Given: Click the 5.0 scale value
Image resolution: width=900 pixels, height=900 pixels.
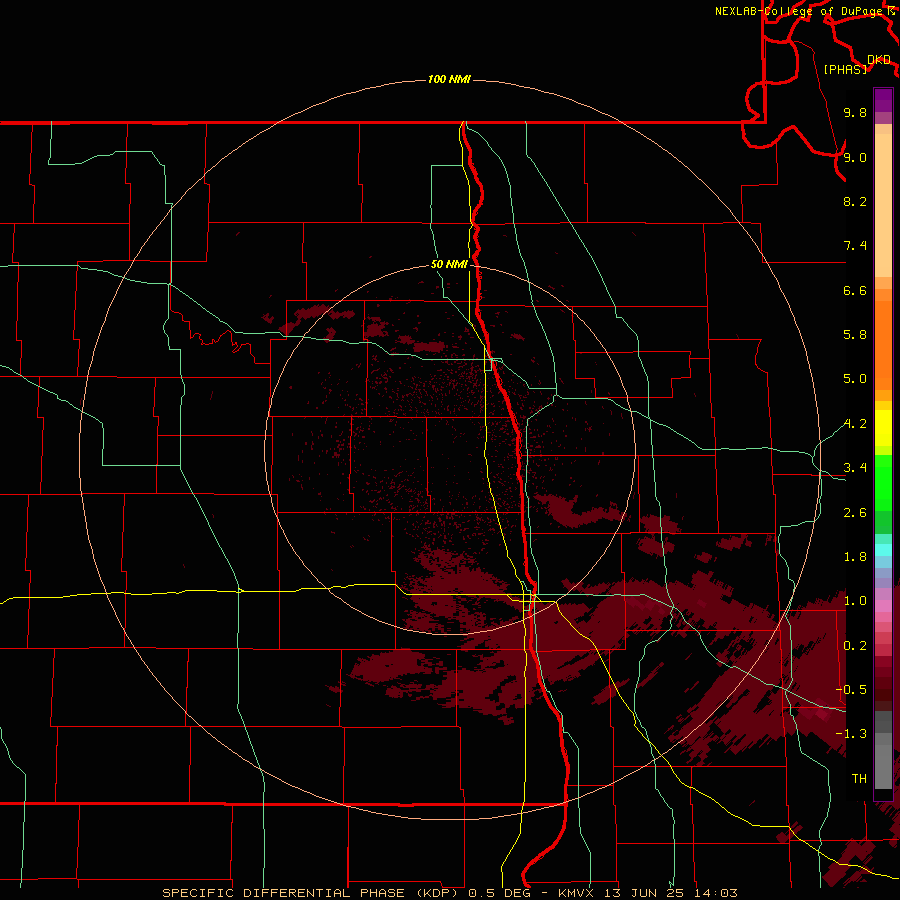Looking at the screenshot, I should click(x=855, y=379).
